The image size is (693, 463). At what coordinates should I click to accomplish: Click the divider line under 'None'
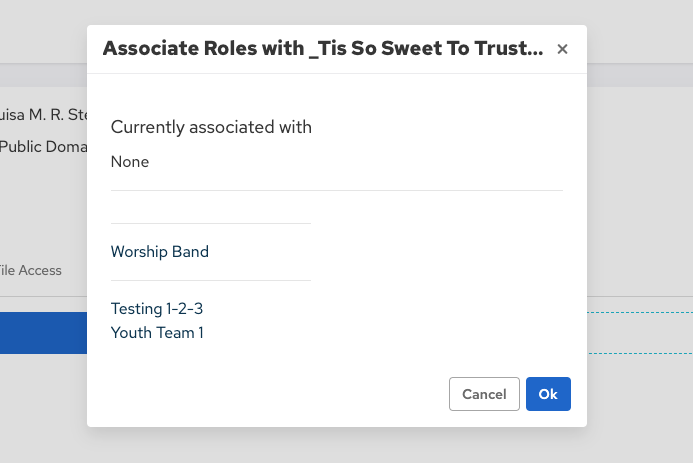[x=337, y=190]
